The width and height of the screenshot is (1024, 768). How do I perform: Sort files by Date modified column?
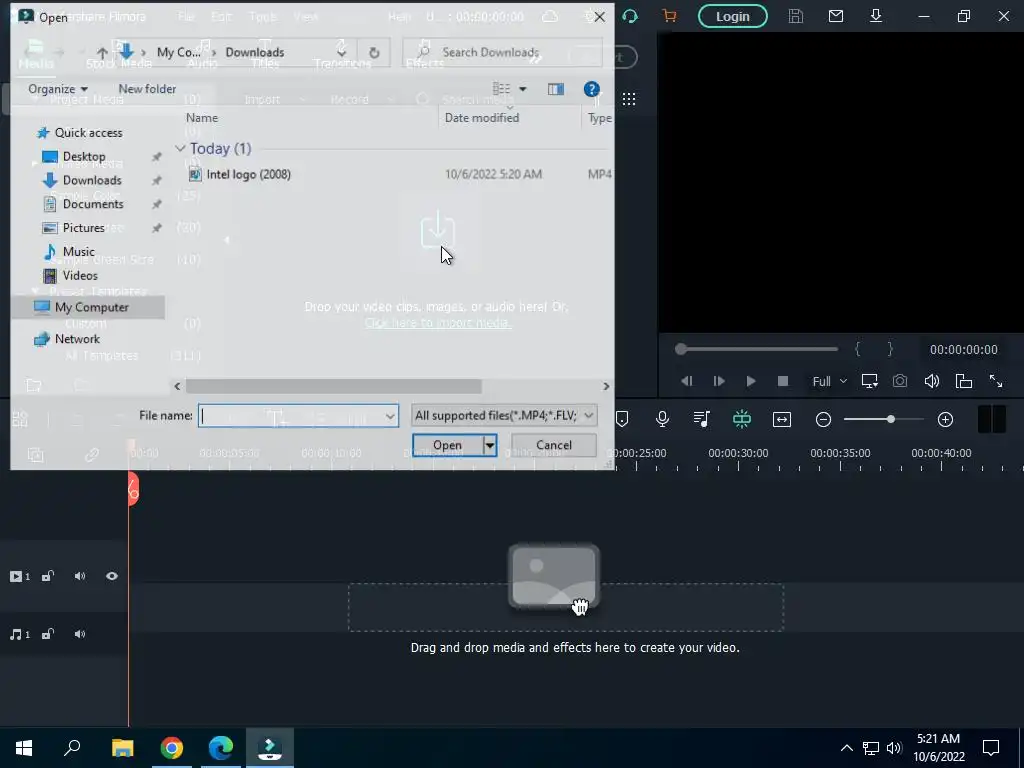(482, 118)
